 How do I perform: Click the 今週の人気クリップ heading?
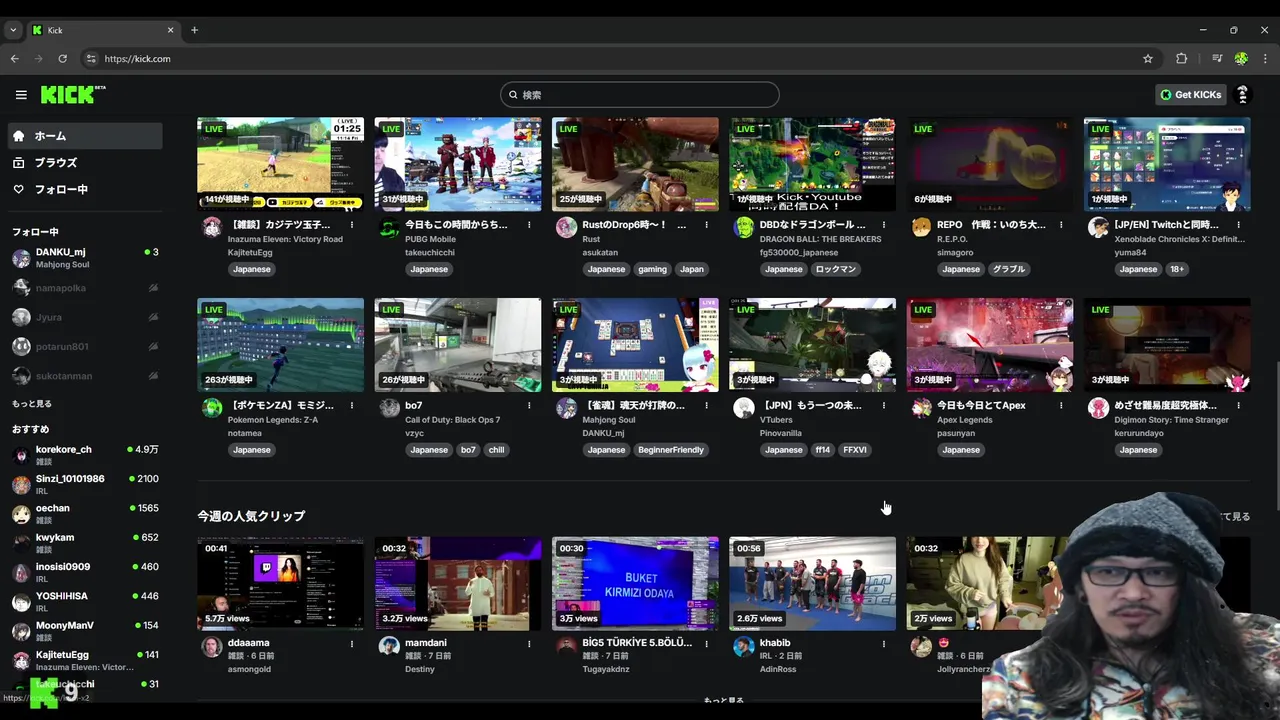pyautogui.click(x=251, y=516)
